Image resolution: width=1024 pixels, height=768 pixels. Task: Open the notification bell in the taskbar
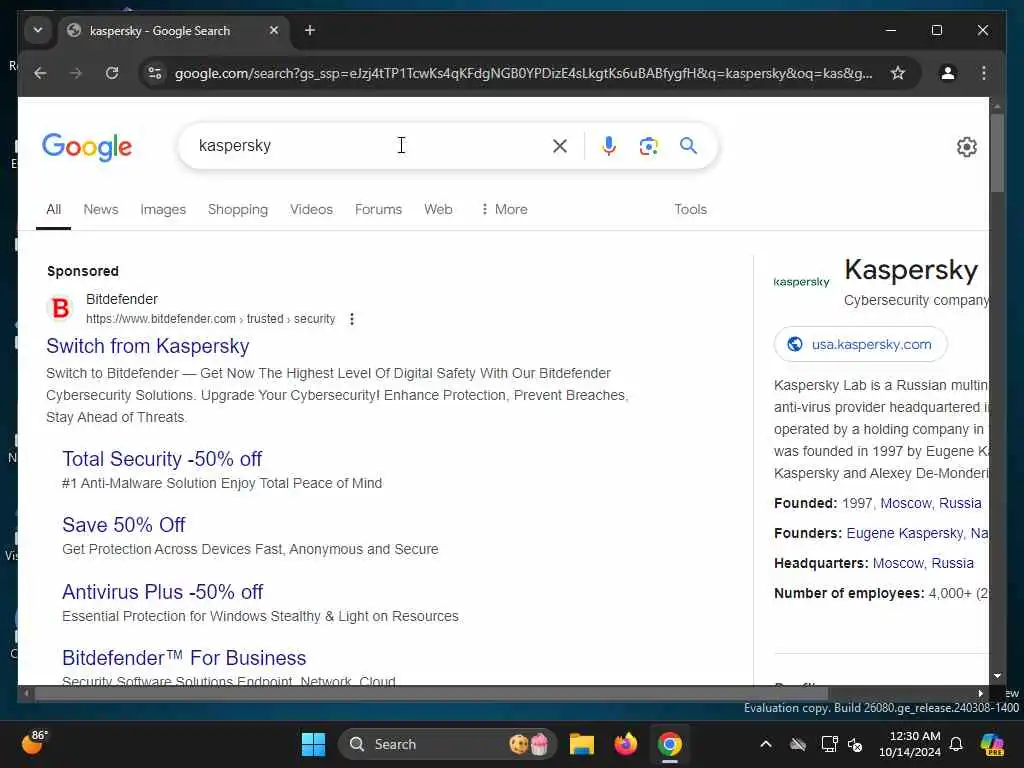coord(956,744)
